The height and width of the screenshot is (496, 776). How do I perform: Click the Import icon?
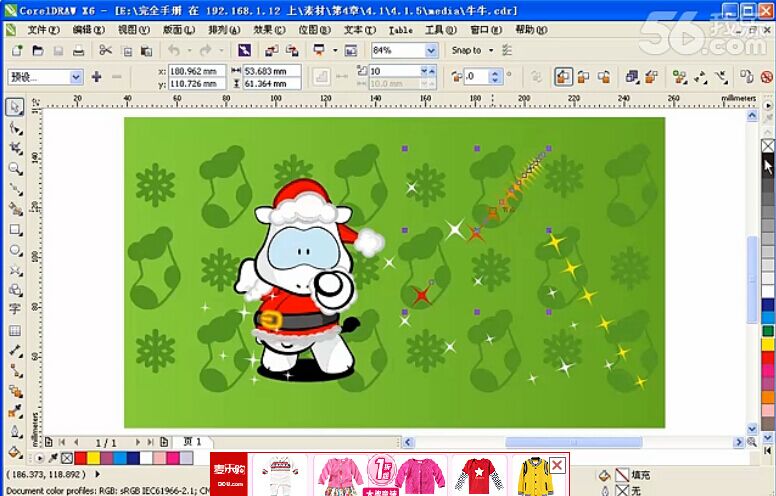[271, 50]
